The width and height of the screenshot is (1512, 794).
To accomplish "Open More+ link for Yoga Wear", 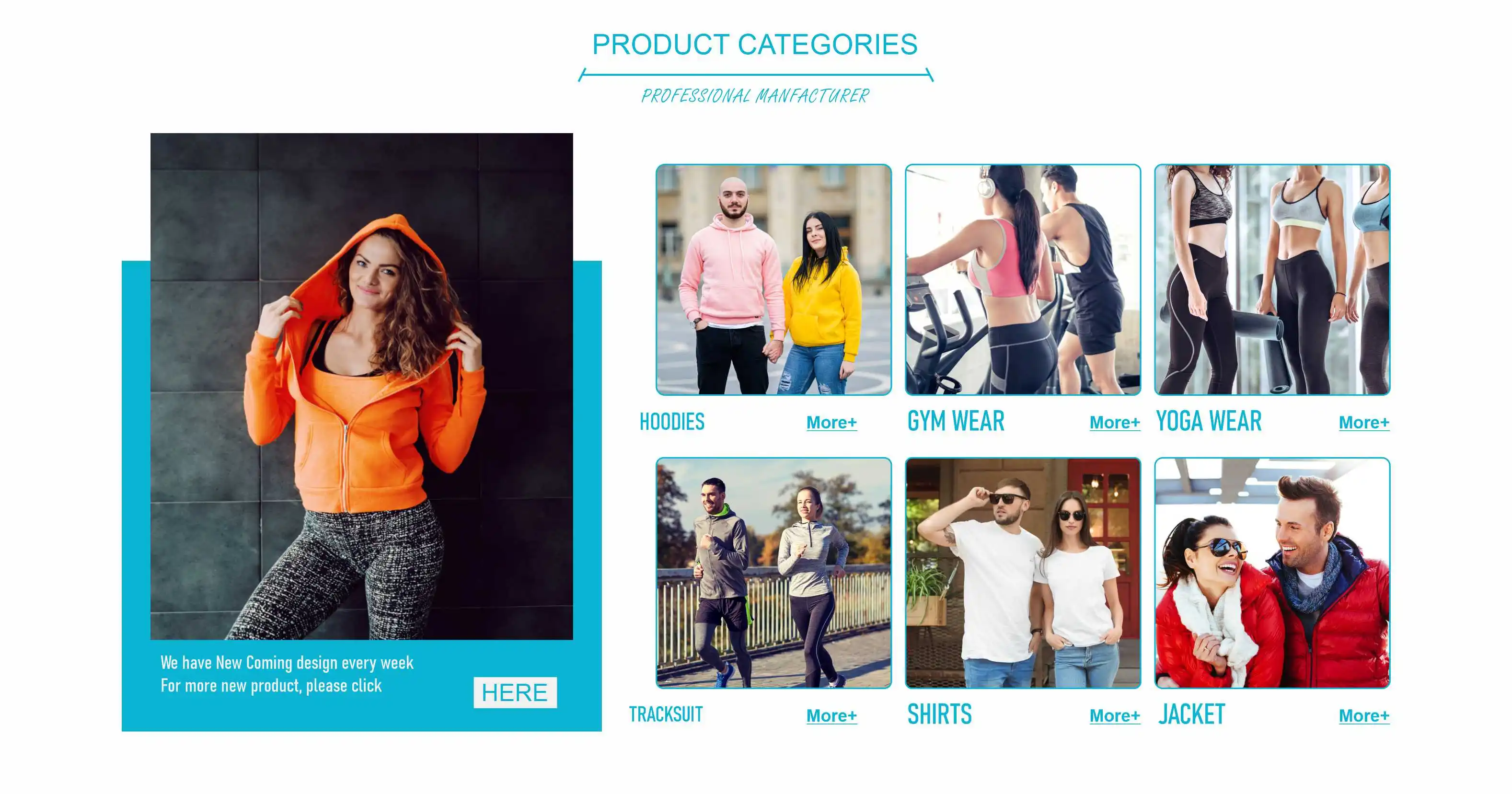I will pyautogui.click(x=1364, y=423).
